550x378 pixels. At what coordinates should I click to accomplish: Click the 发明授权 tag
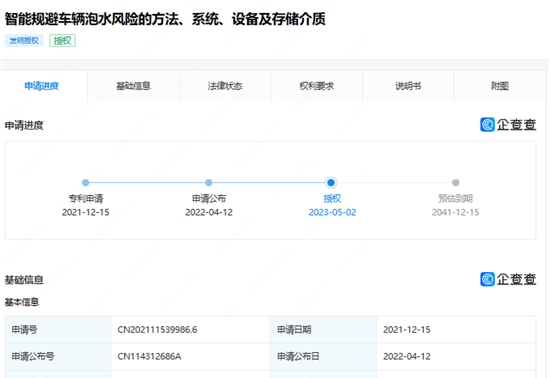point(24,41)
